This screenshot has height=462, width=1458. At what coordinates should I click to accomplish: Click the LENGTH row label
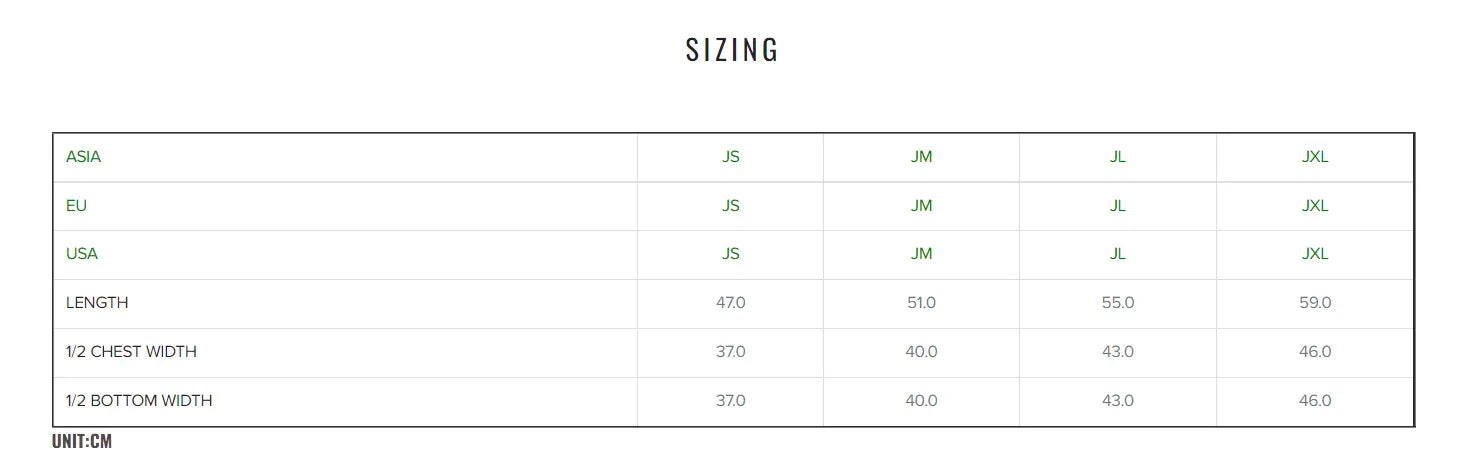click(x=97, y=303)
